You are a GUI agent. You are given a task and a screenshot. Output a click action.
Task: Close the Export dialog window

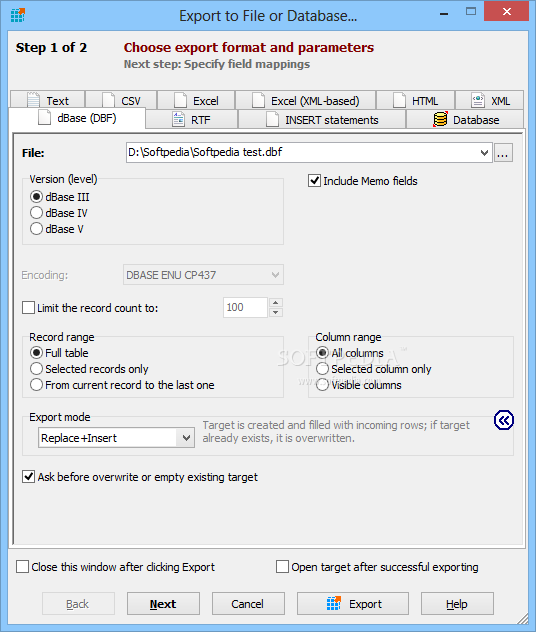coord(507,12)
